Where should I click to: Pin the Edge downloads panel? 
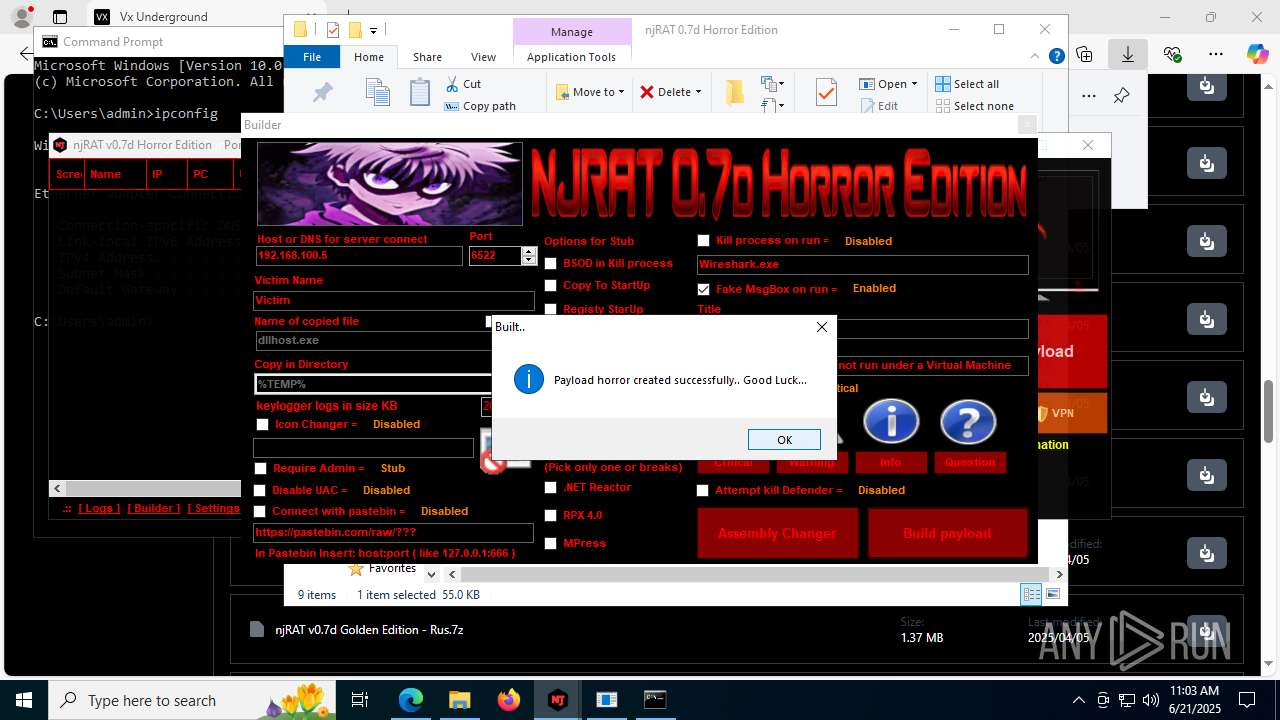(1121, 96)
